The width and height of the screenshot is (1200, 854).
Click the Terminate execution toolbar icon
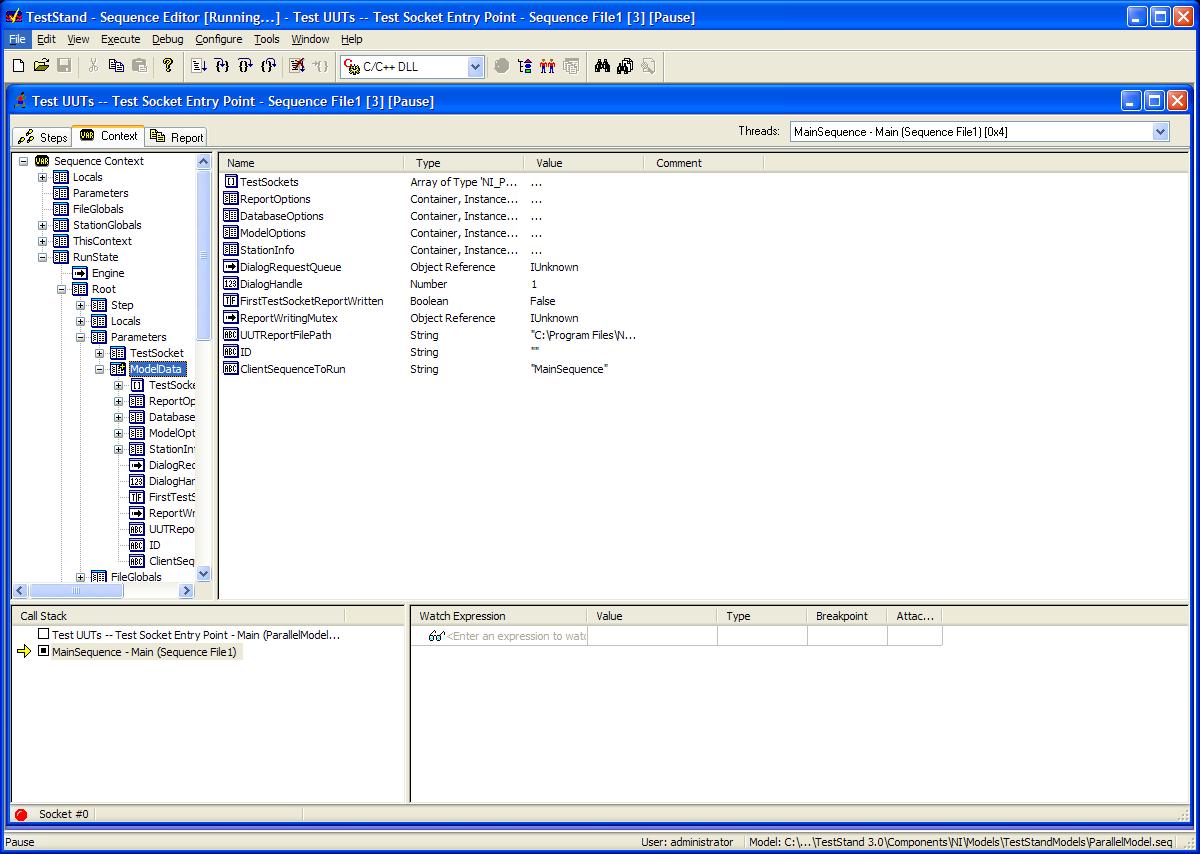tap(297, 66)
